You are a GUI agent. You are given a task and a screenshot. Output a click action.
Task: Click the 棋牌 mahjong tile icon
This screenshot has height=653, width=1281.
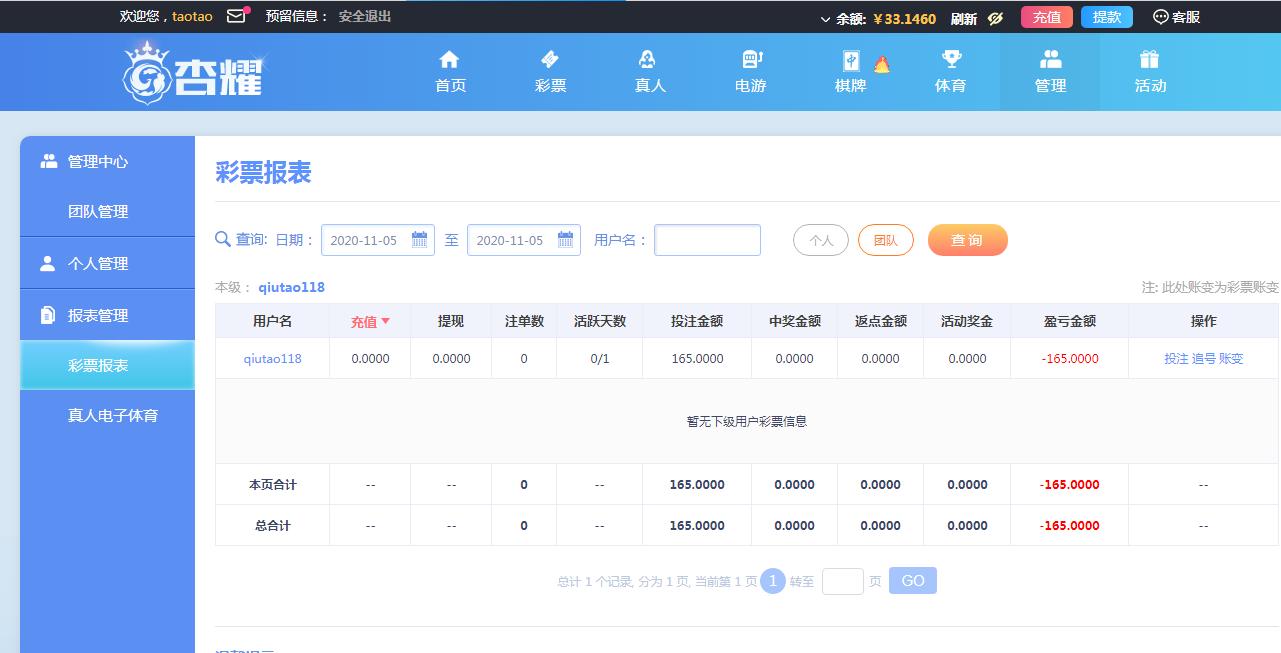click(849, 61)
